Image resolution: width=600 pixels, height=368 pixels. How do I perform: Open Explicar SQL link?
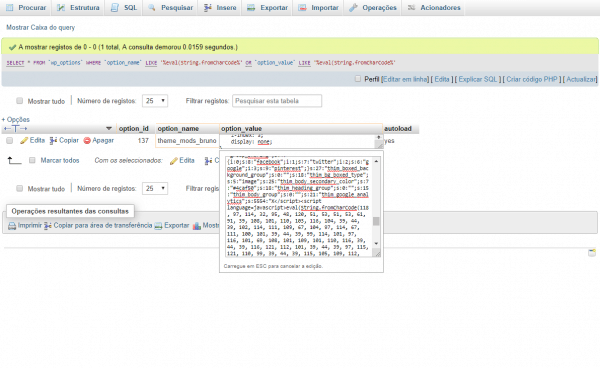click(478, 79)
